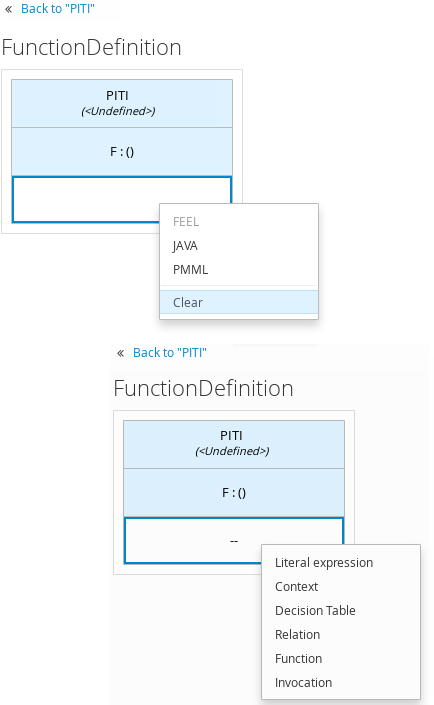Viewport: 434px width, 705px height.
Task: Open the lower Back to "PITI" link
Action: (170, 353)
